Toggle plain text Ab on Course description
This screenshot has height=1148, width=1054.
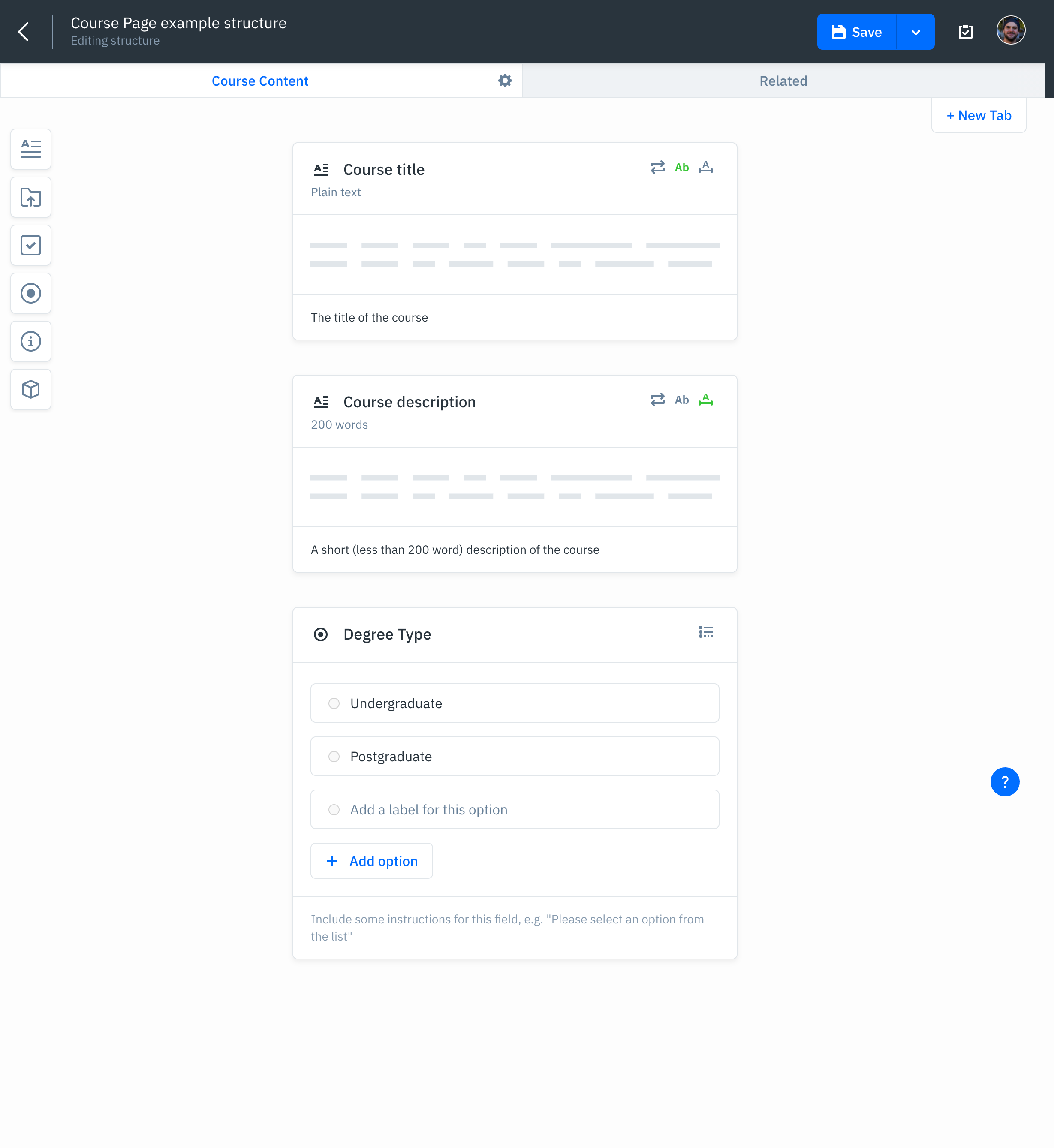[x=681, y=400]
